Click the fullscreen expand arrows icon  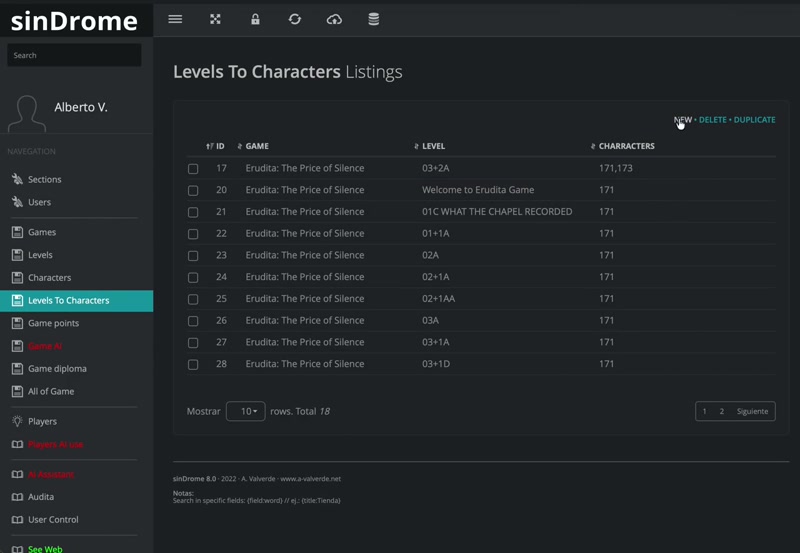[215, 19]
